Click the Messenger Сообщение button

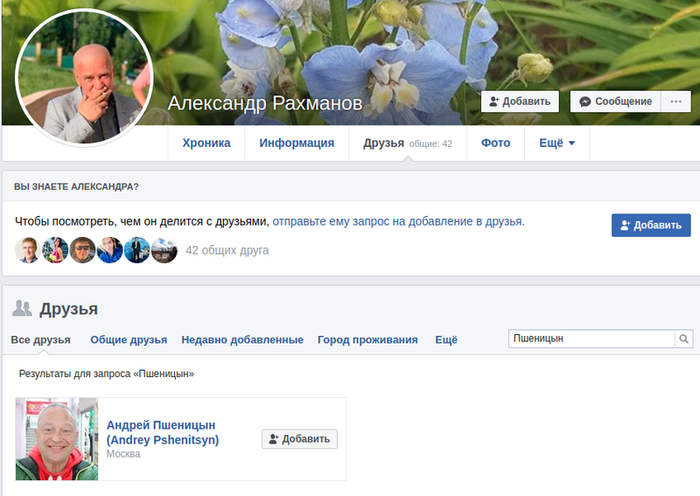(x=615, y=101)
